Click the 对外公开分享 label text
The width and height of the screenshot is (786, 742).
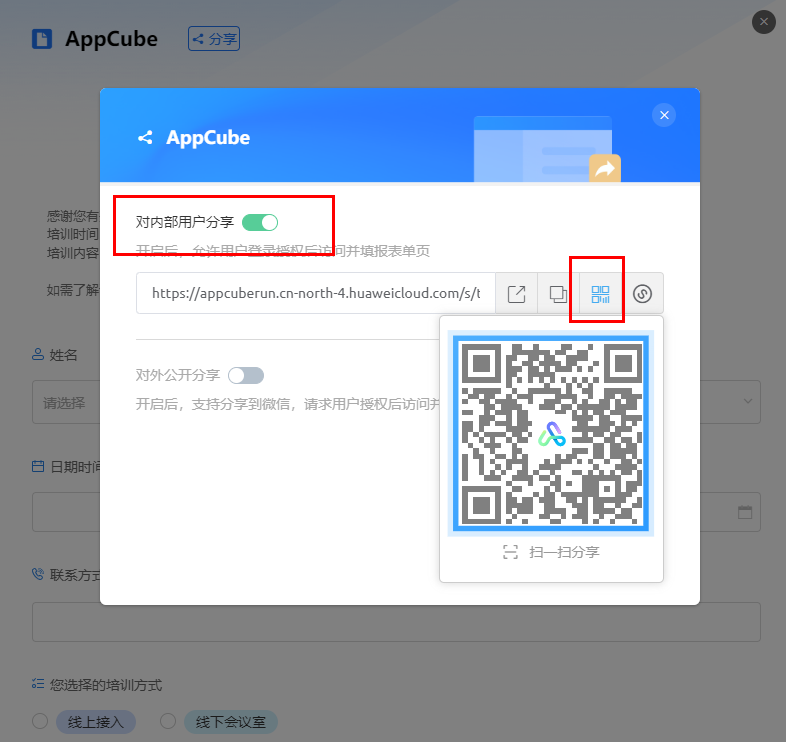pyautogui.click(x=177, y=375)
